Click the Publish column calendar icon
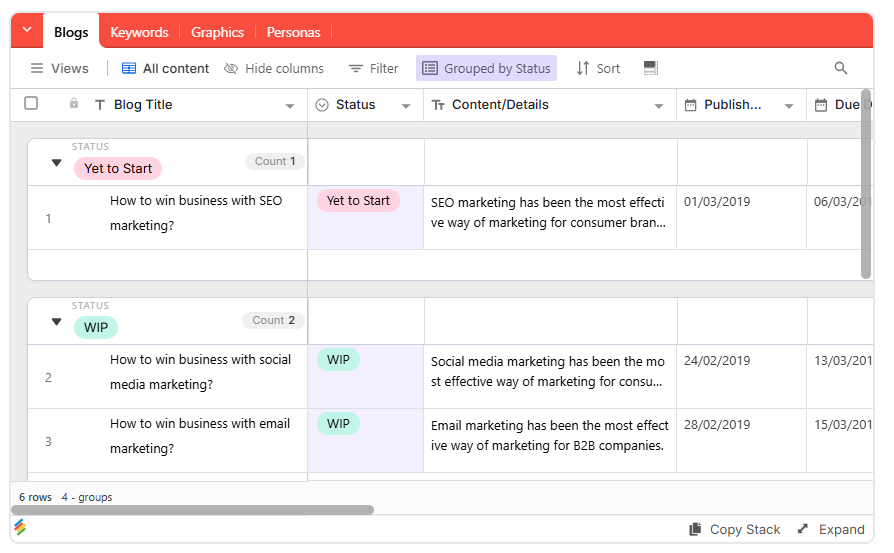 [690, 105]
